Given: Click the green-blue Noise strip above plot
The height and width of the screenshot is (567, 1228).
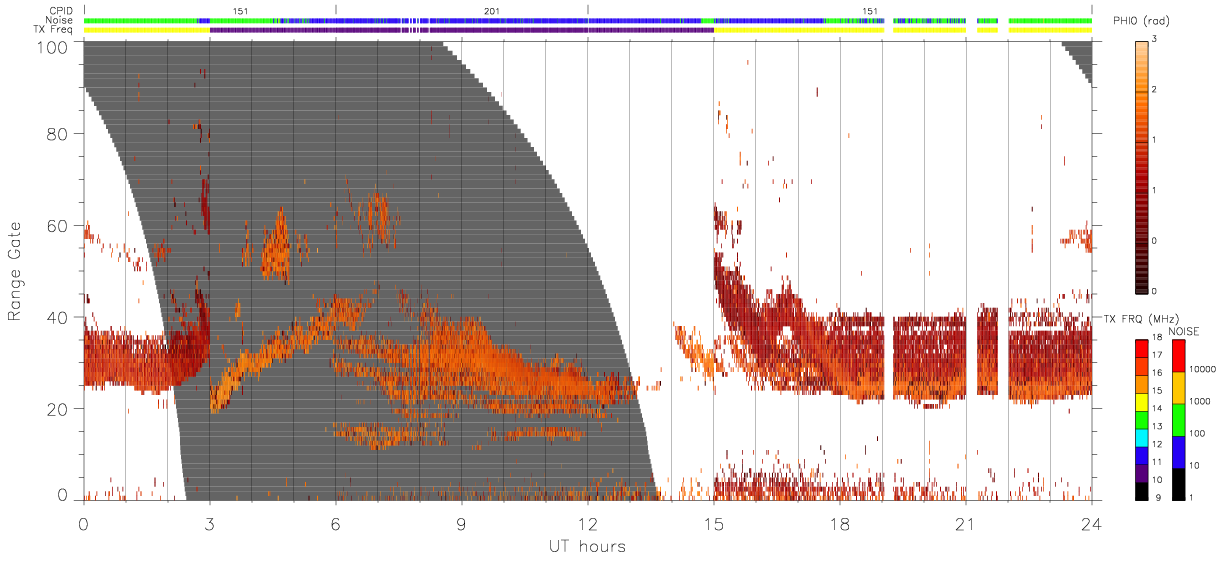Looking at the screenshot, I should tap(588, 20).
